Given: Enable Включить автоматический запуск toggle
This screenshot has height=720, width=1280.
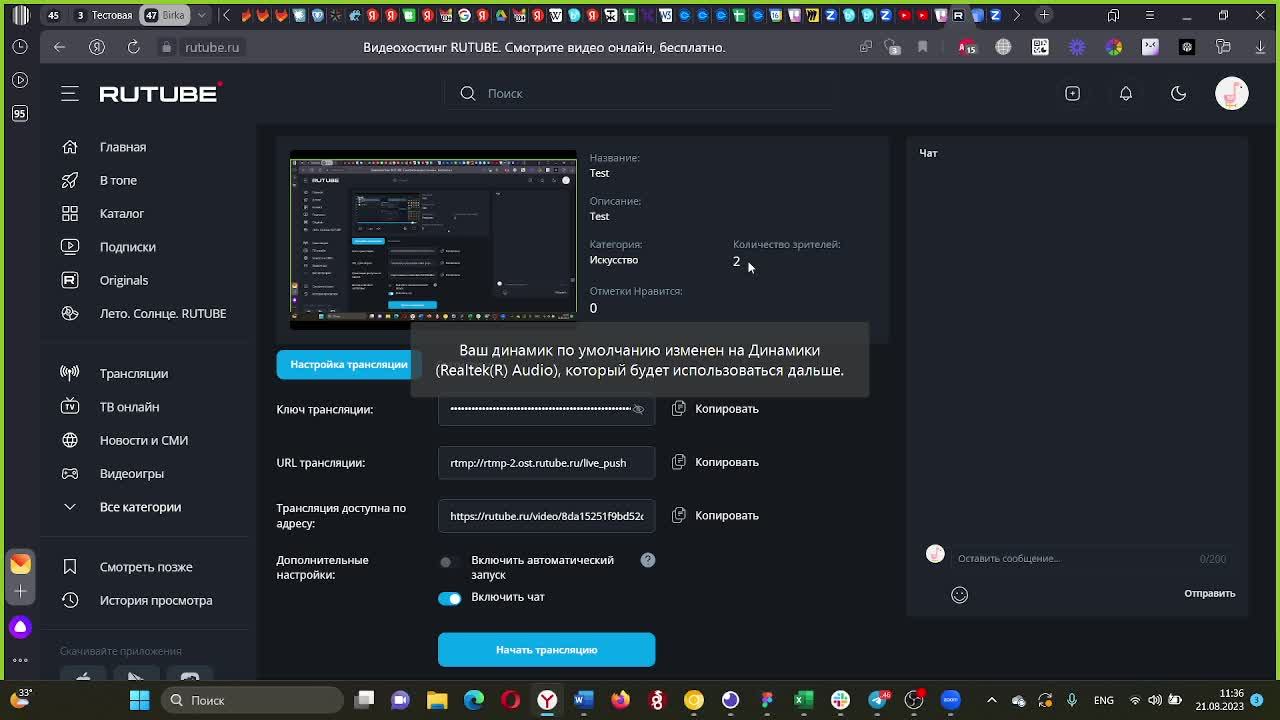Looking at the screenshot, I should tap(449, 562).
